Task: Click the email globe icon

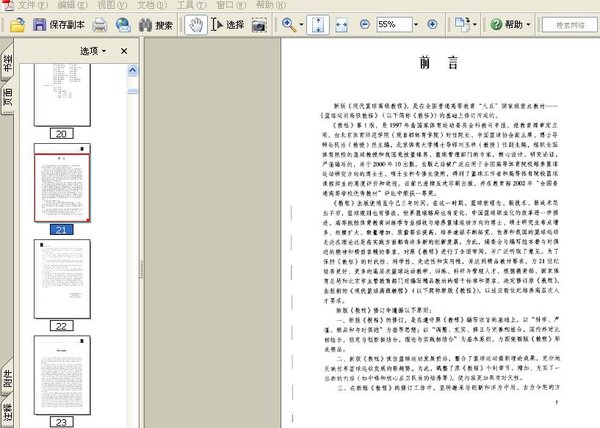Action: pyautogui.click(x=123, y=25)
